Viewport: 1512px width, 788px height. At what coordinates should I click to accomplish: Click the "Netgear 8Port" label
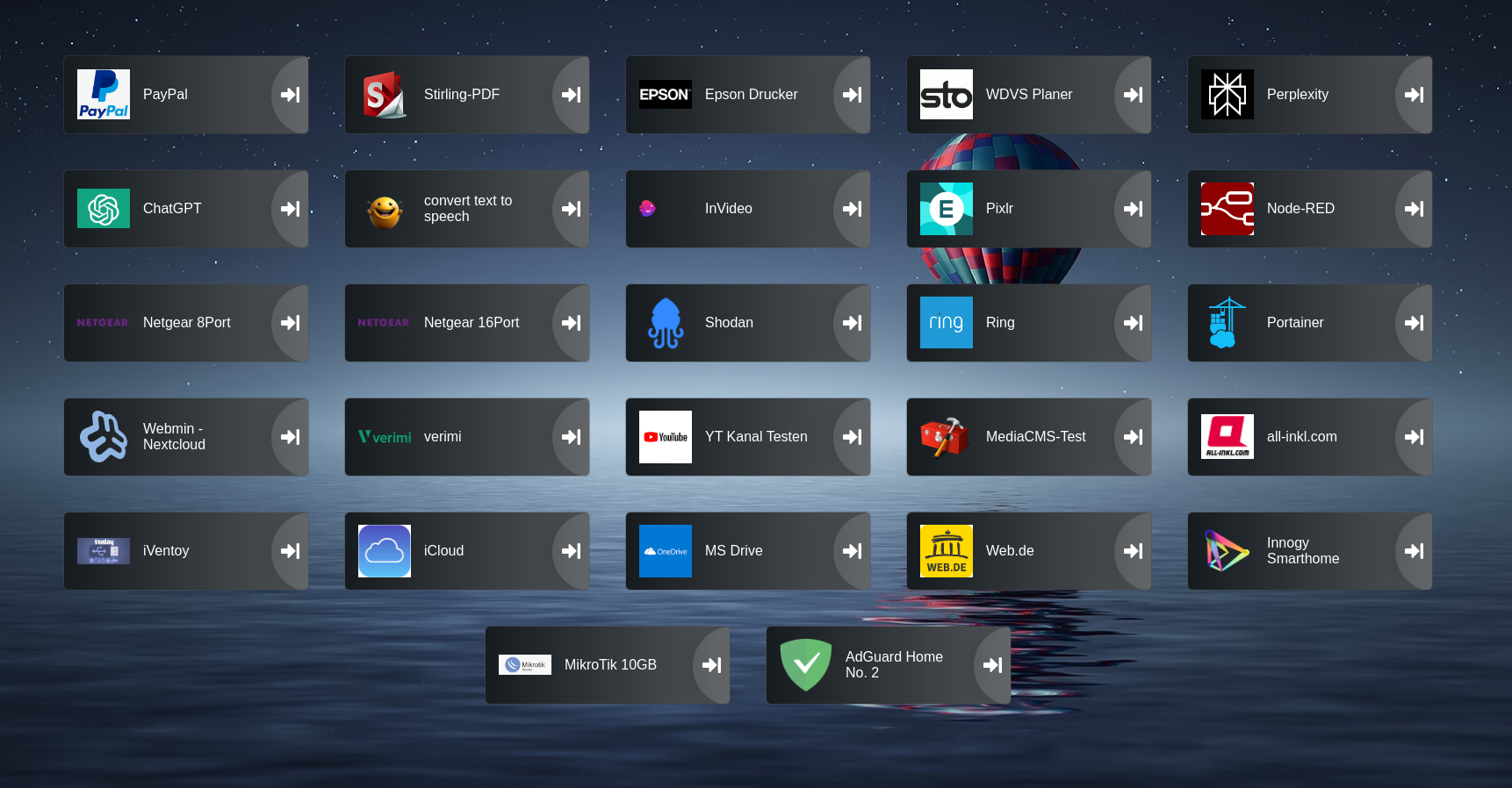pos(187,323)
